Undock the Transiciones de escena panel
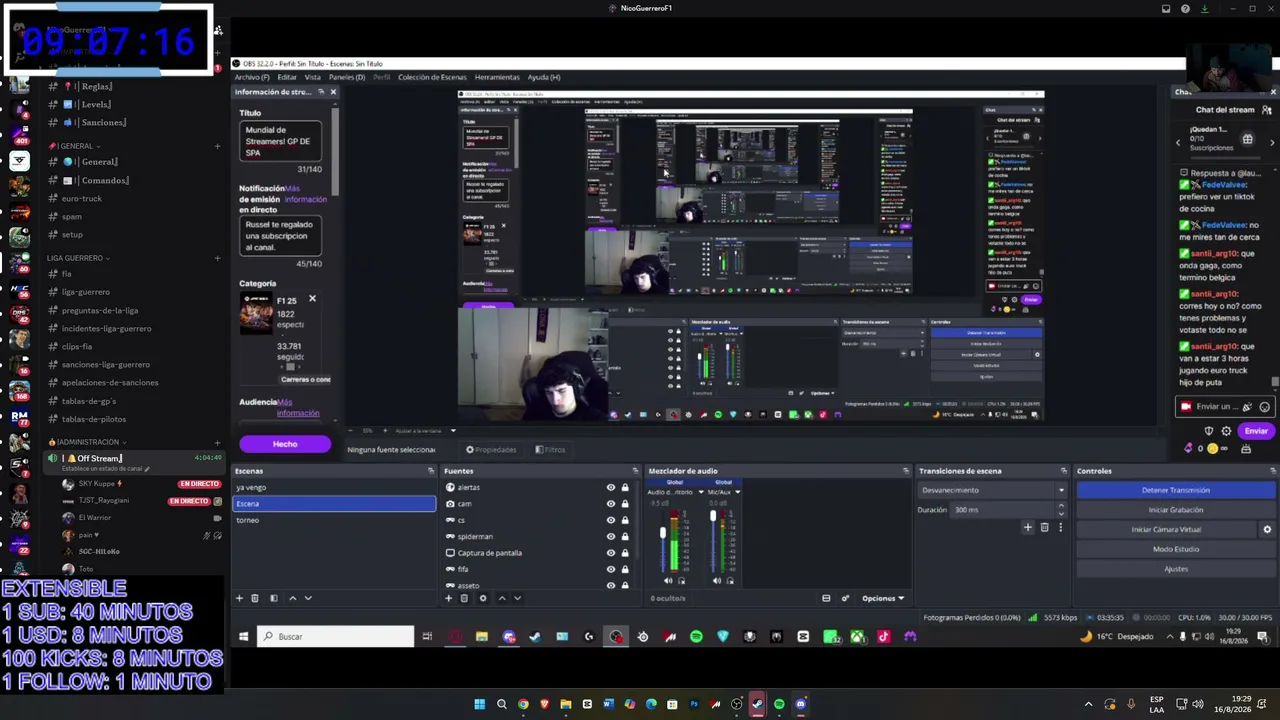The width and height of the screenshot is (1280, 720). click(x=1063, y=471)
